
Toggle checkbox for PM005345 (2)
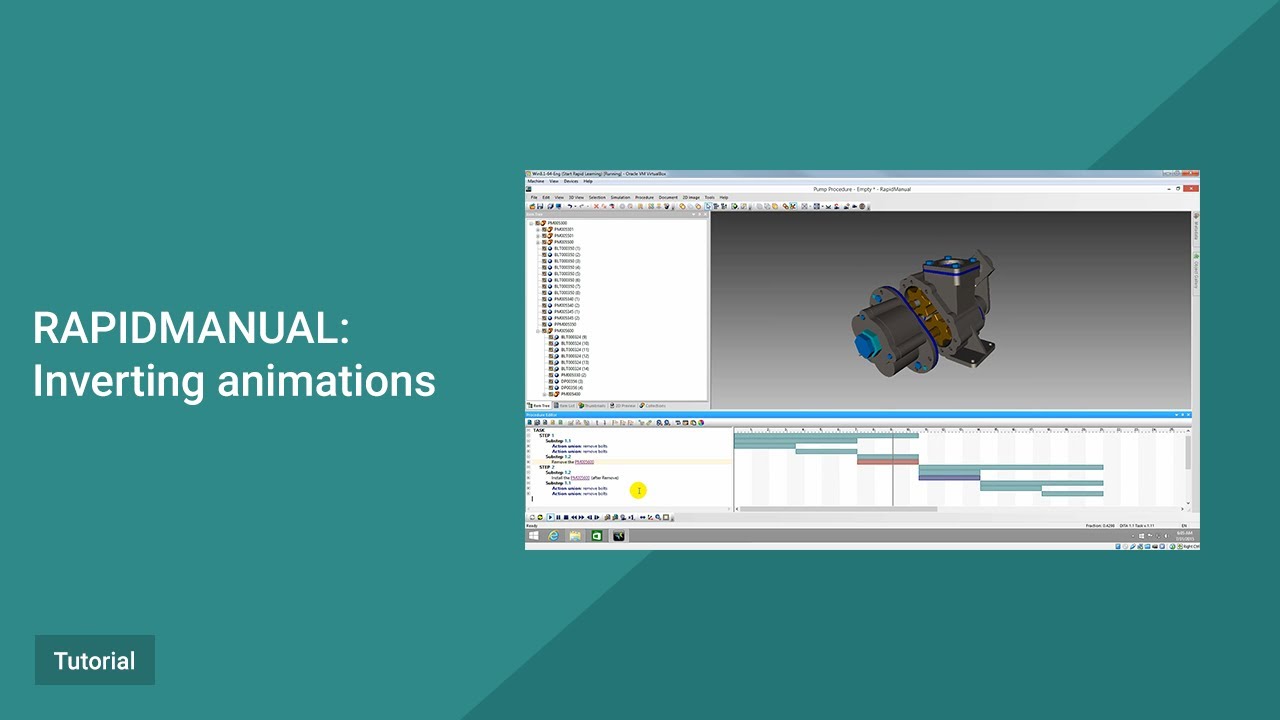(544, 318)
